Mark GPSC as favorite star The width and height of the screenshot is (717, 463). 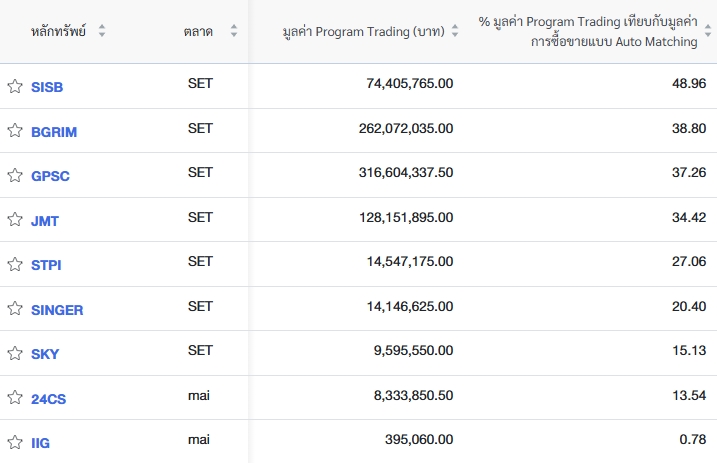(x=15, y=175)
